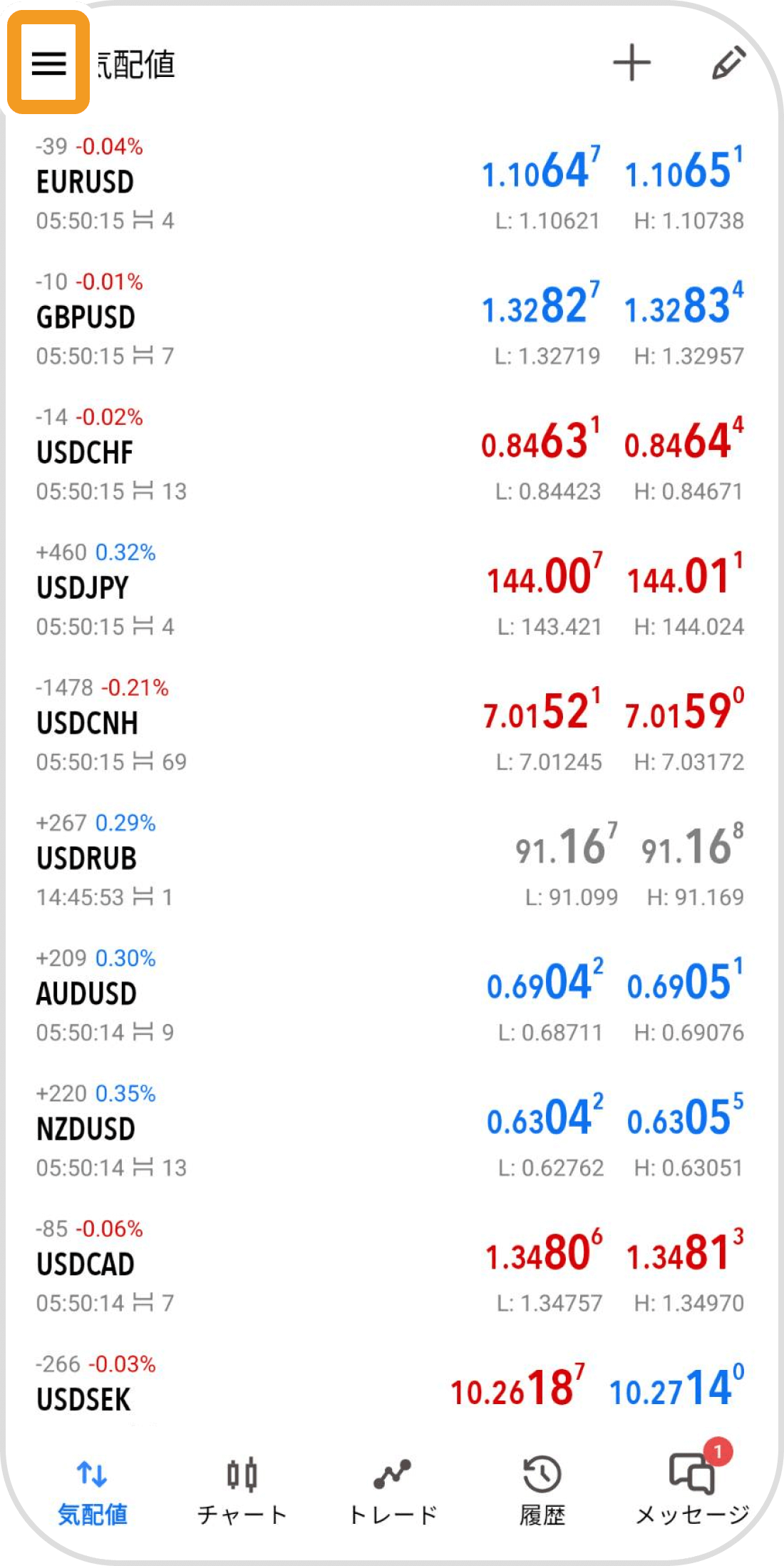784x1566 pixels.
Task: Select the USDCAD symbol
Action: click(x=86, y=1265)
